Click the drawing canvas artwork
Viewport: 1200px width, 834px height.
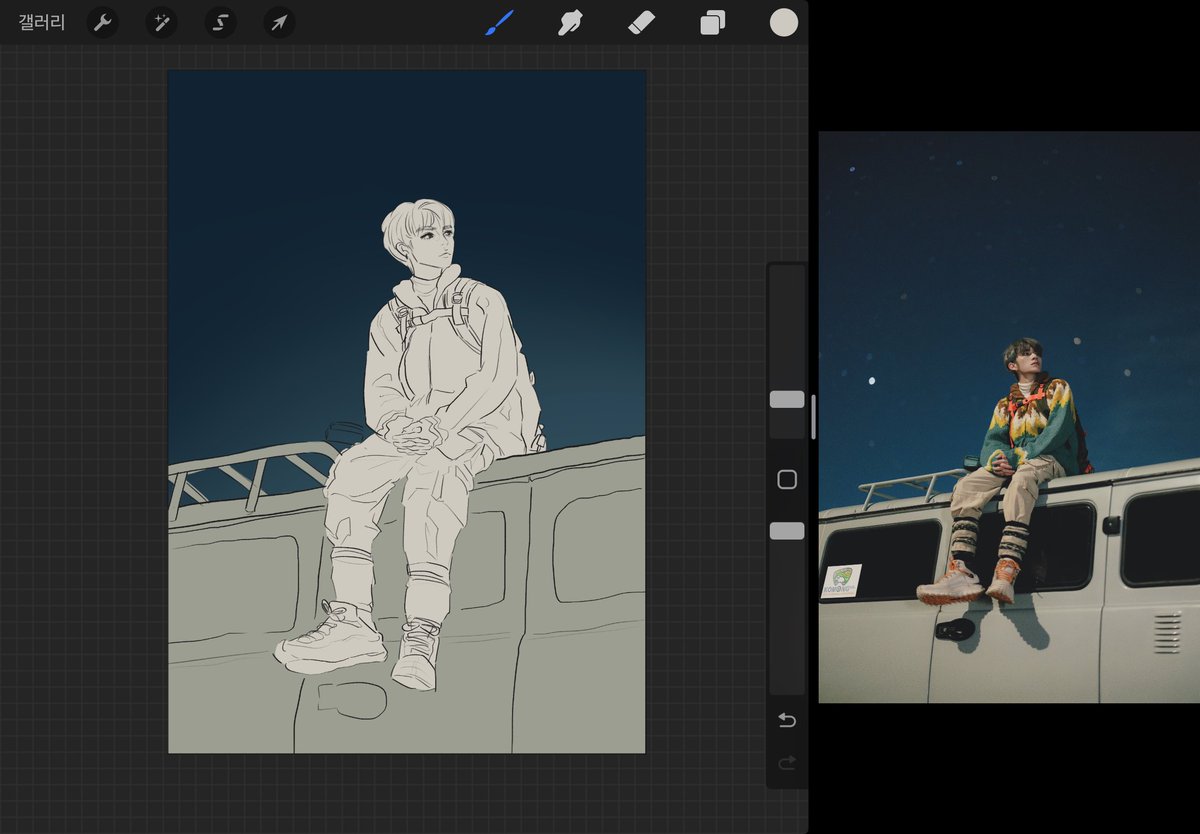(x=406, y=411)
